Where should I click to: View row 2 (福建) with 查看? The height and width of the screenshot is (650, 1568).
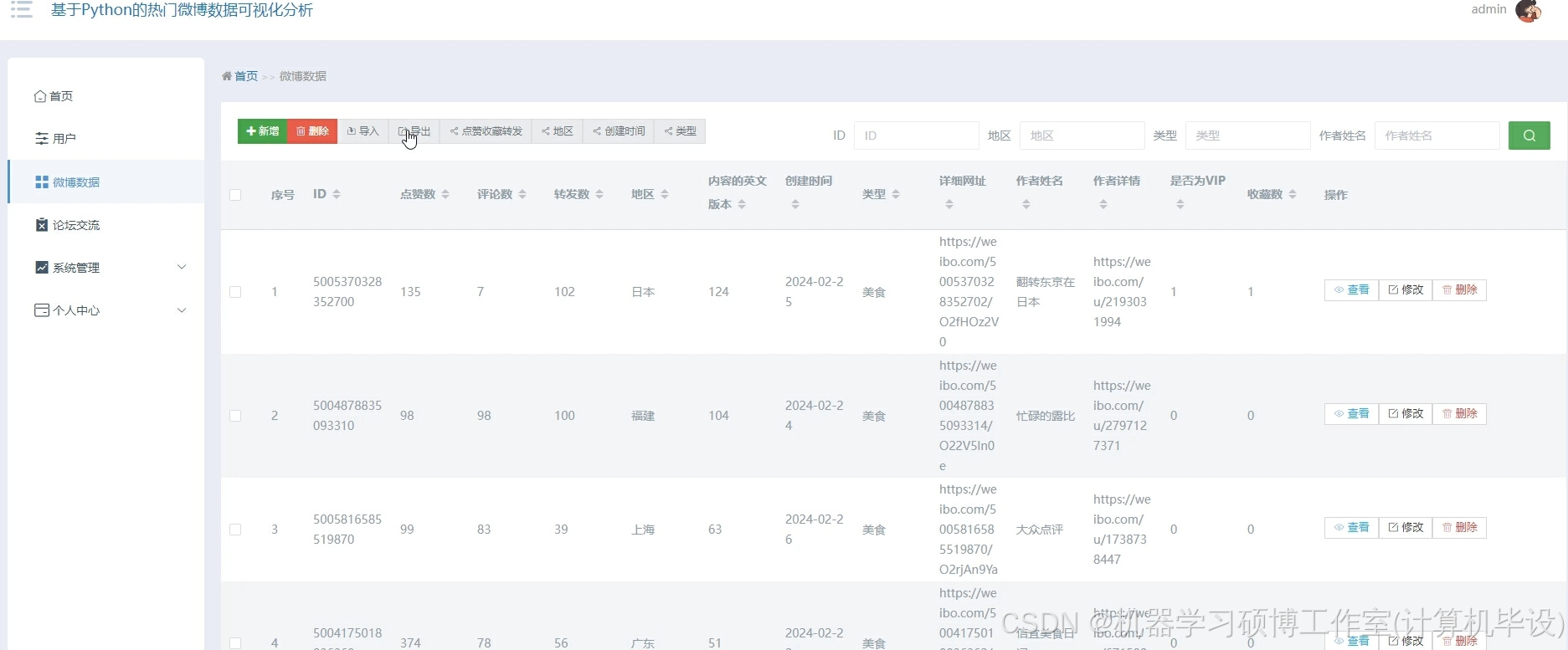point(1351,414)
